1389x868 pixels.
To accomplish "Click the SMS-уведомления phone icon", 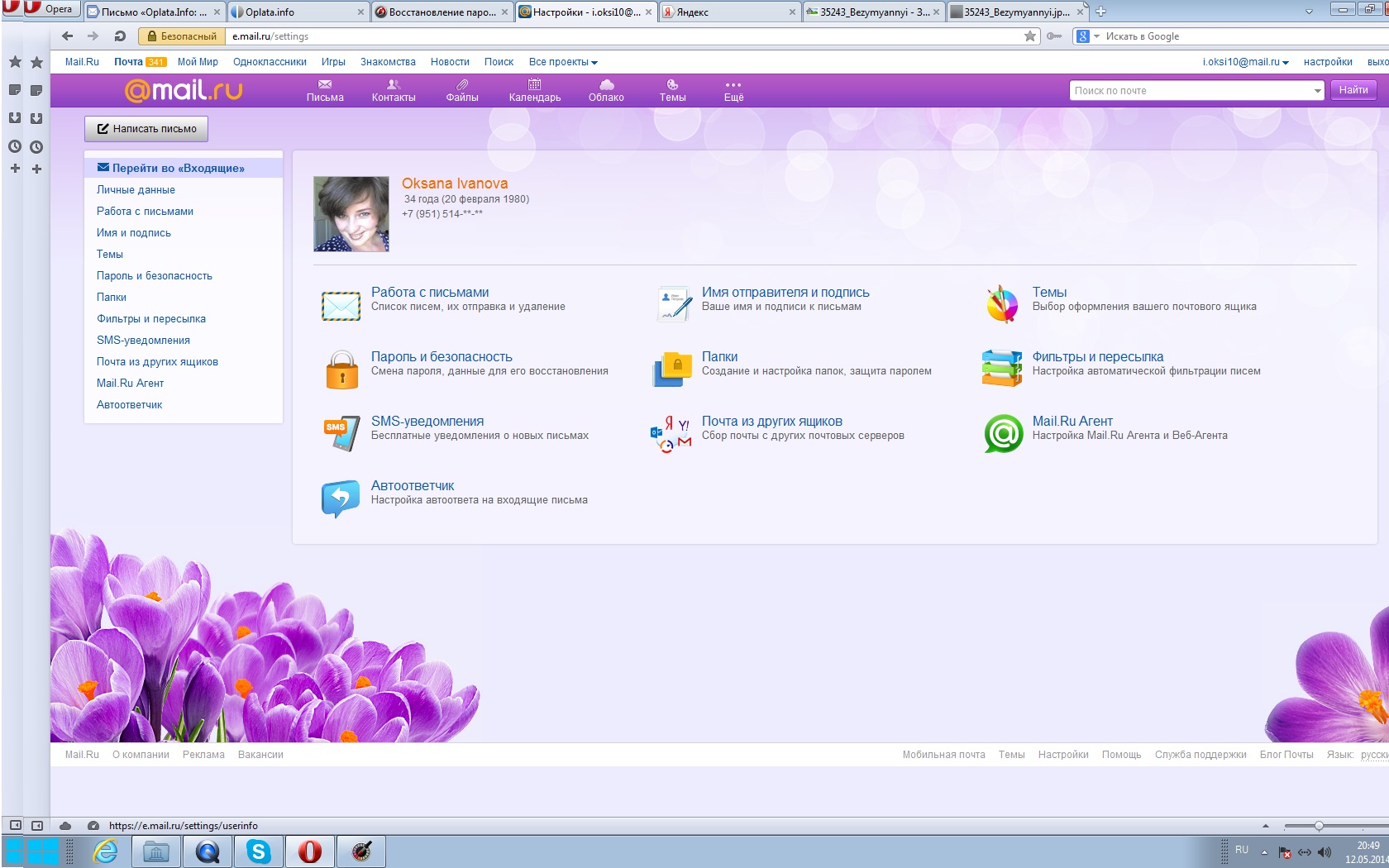I will coord(341,433).
